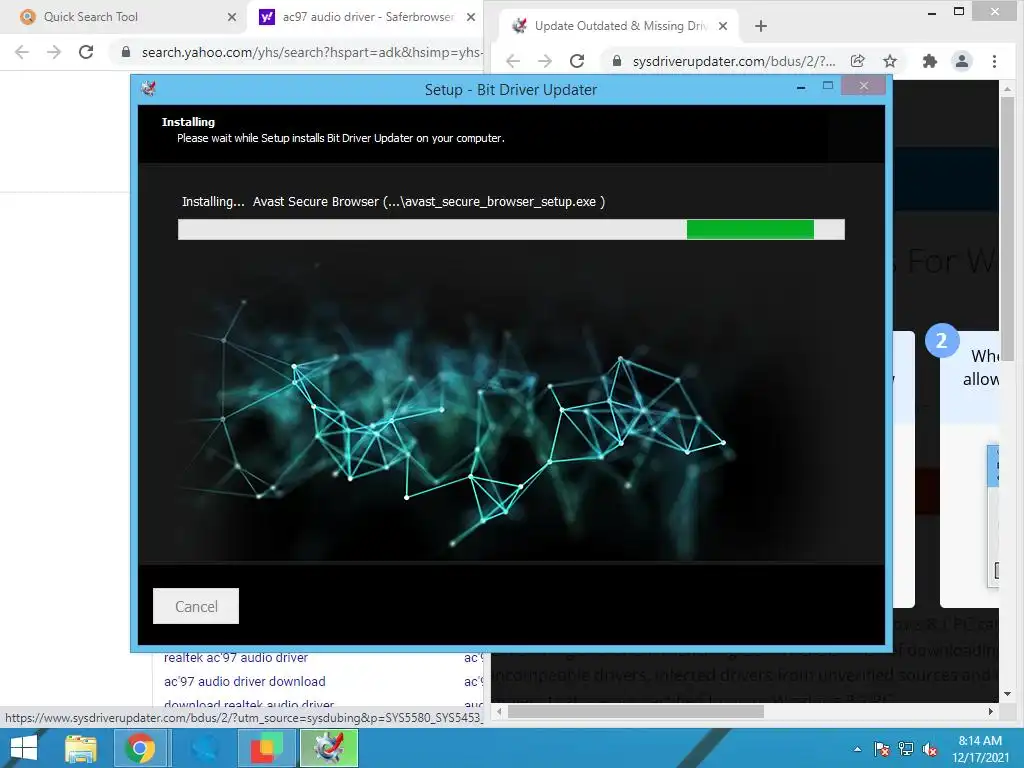View the sysdriverupdater site lock icon
The height and width of the screenshot is (768, 1024).
(x=616, y=61)
